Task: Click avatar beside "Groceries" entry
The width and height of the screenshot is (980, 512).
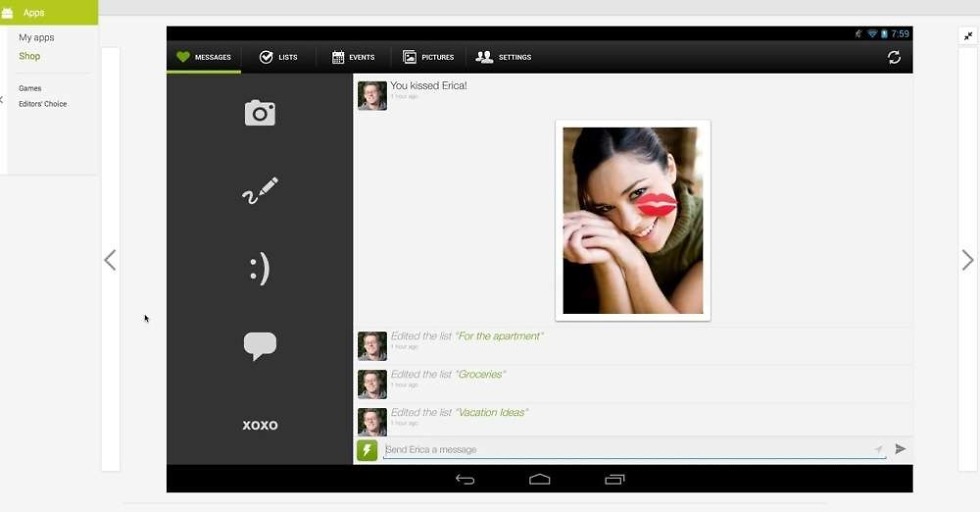Action: click(372, 384)
